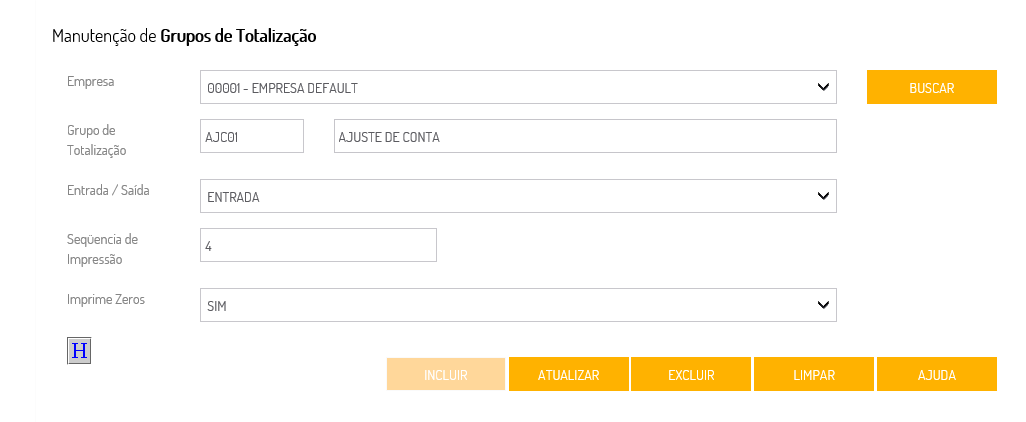
Task: Click the LIMPAR button
Action: [814, 375]
